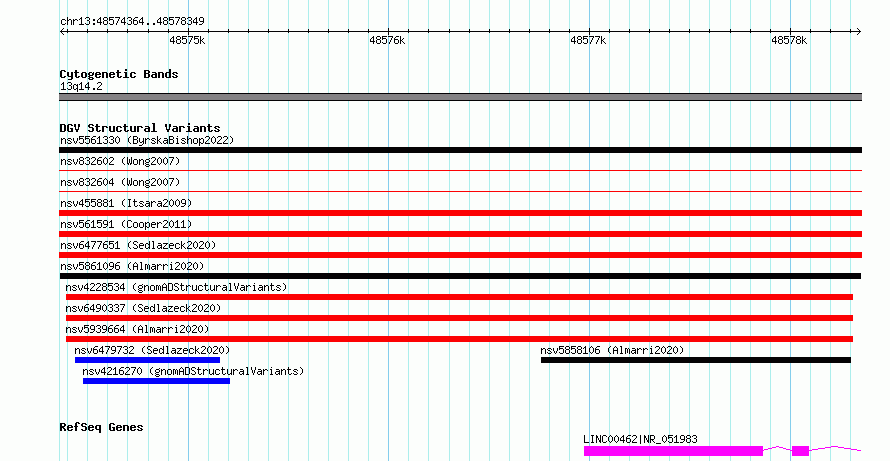Screen dimensions: 890x461
Task: Click the 48576k ruler tick label
Action: [x=387, y=40]
